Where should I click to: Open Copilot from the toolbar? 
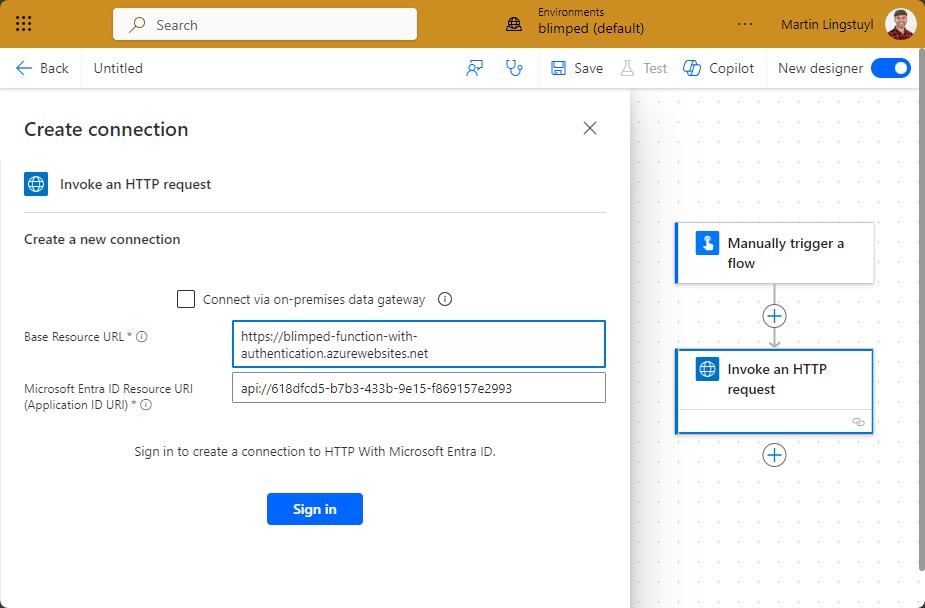(x=718, y=68)
